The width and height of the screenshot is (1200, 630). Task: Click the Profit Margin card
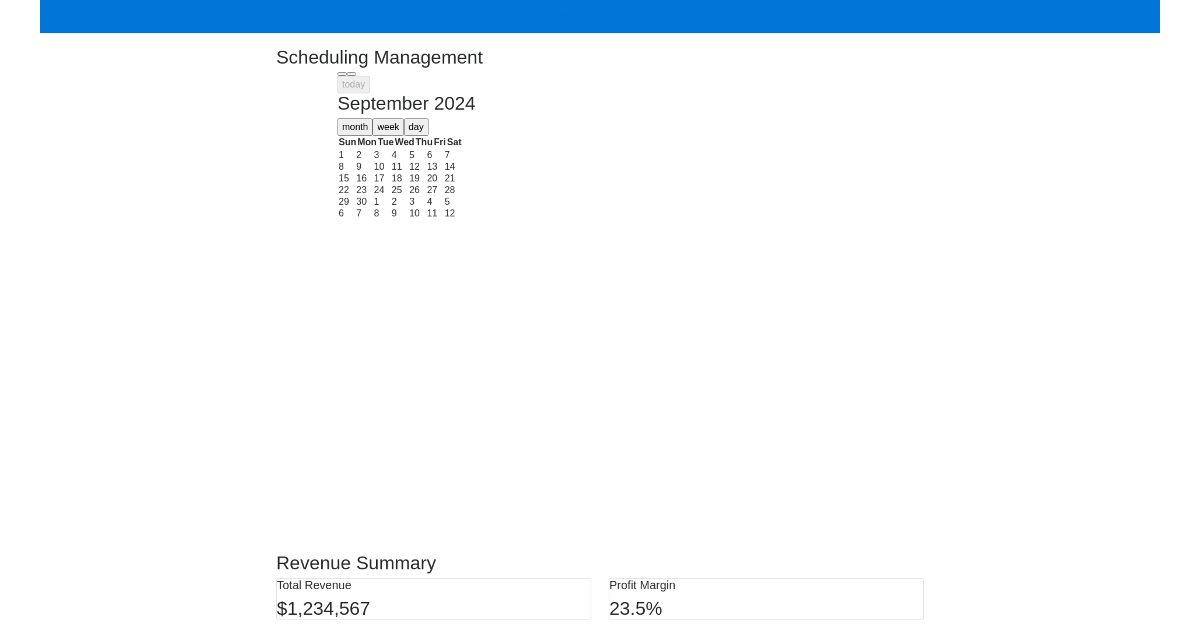point(765,598)
